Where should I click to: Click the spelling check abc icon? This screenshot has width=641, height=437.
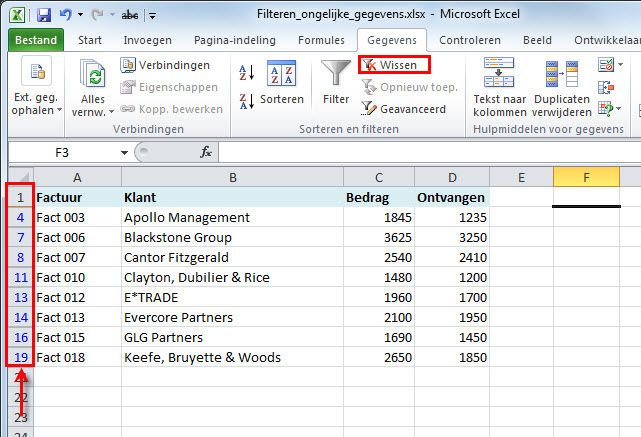pos(130,16)
